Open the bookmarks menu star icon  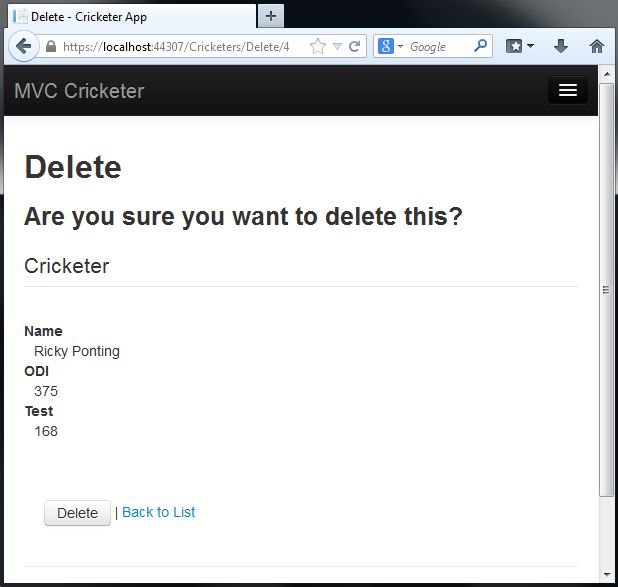click(514, 46)
